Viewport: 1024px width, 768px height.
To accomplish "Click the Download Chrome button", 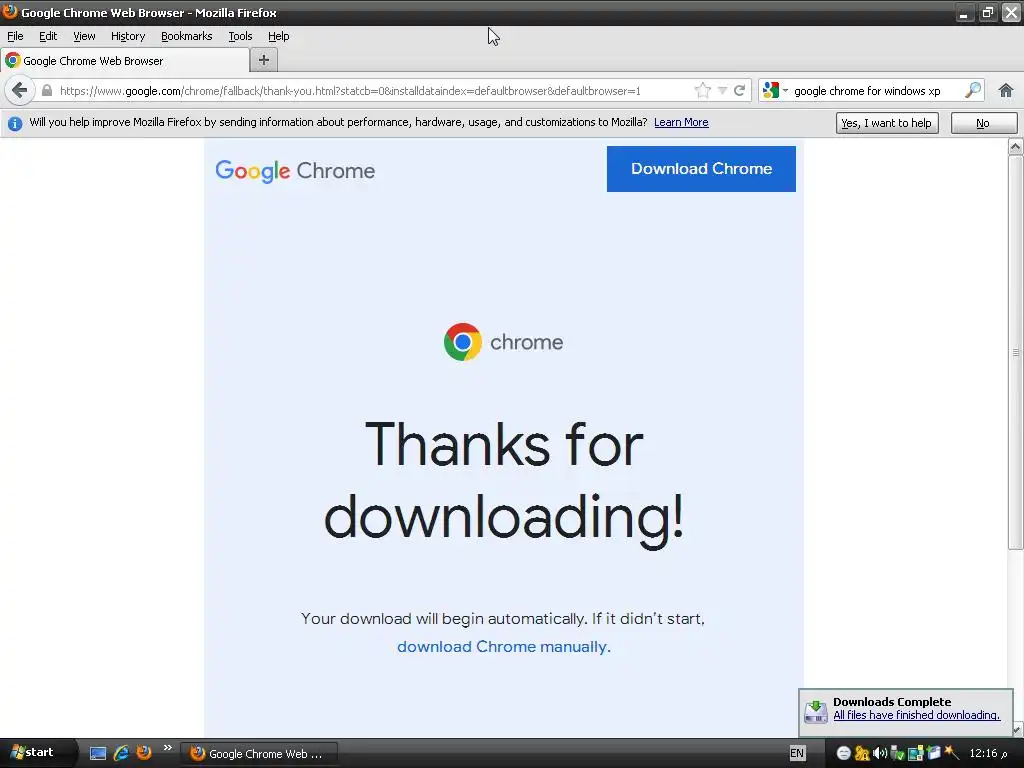I will (x=701, y=168).
